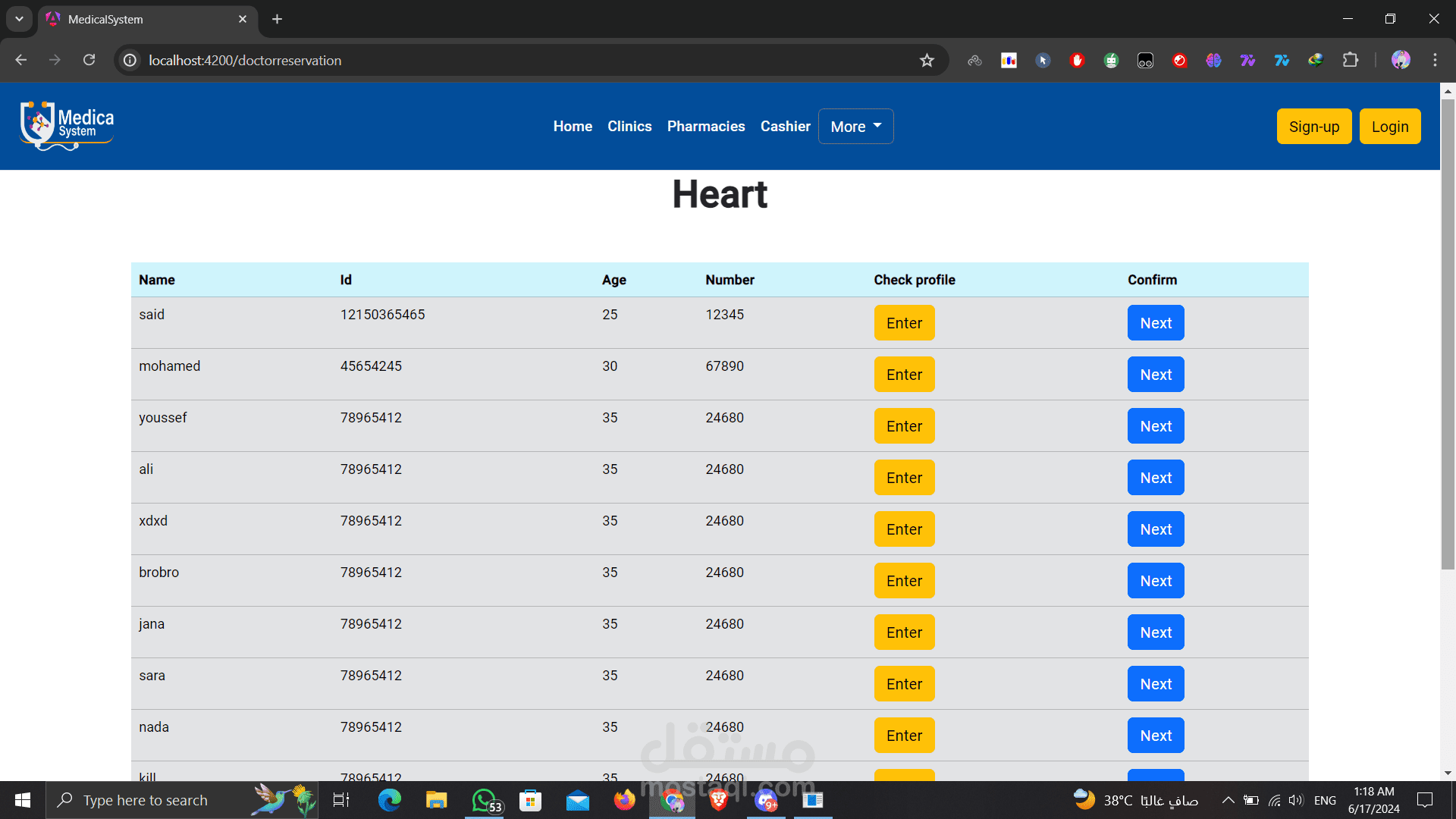Click the Medical System logo
This screenshot has height=819, width=1456.
point(67,126)
